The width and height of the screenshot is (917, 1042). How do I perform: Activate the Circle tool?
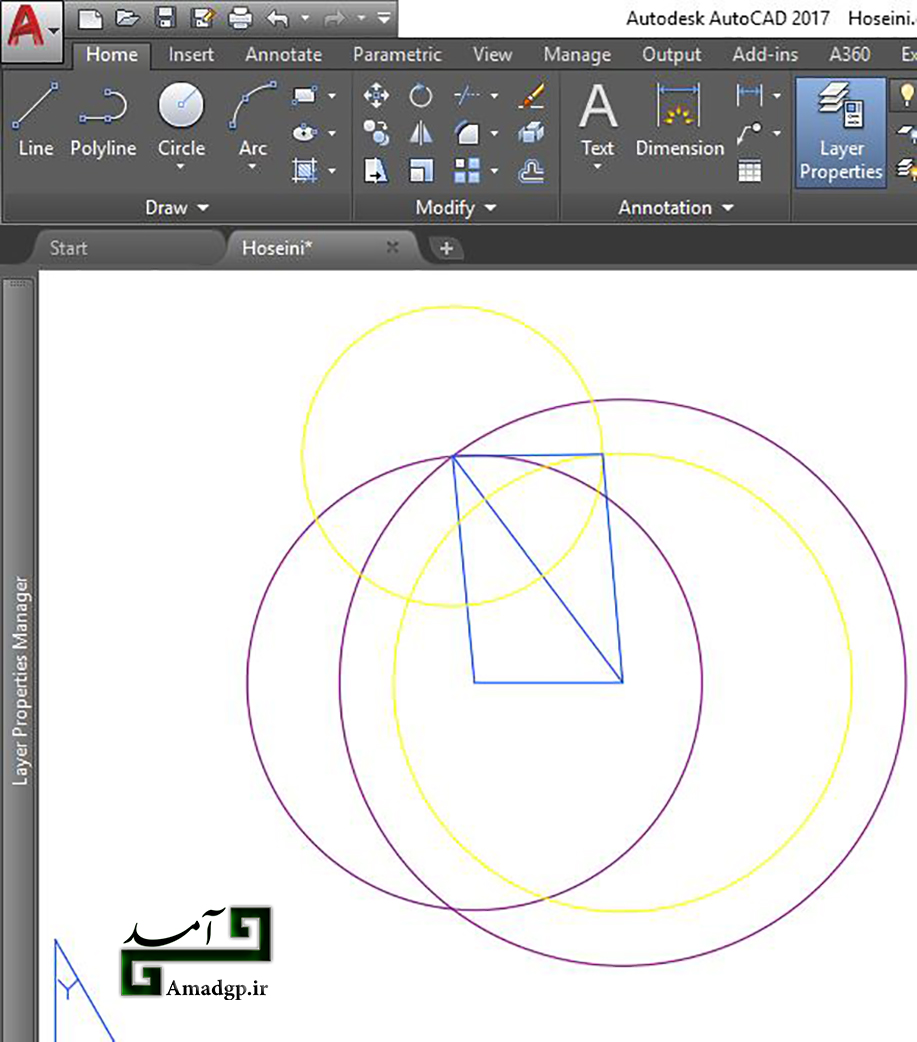click(x=181, y=120)
